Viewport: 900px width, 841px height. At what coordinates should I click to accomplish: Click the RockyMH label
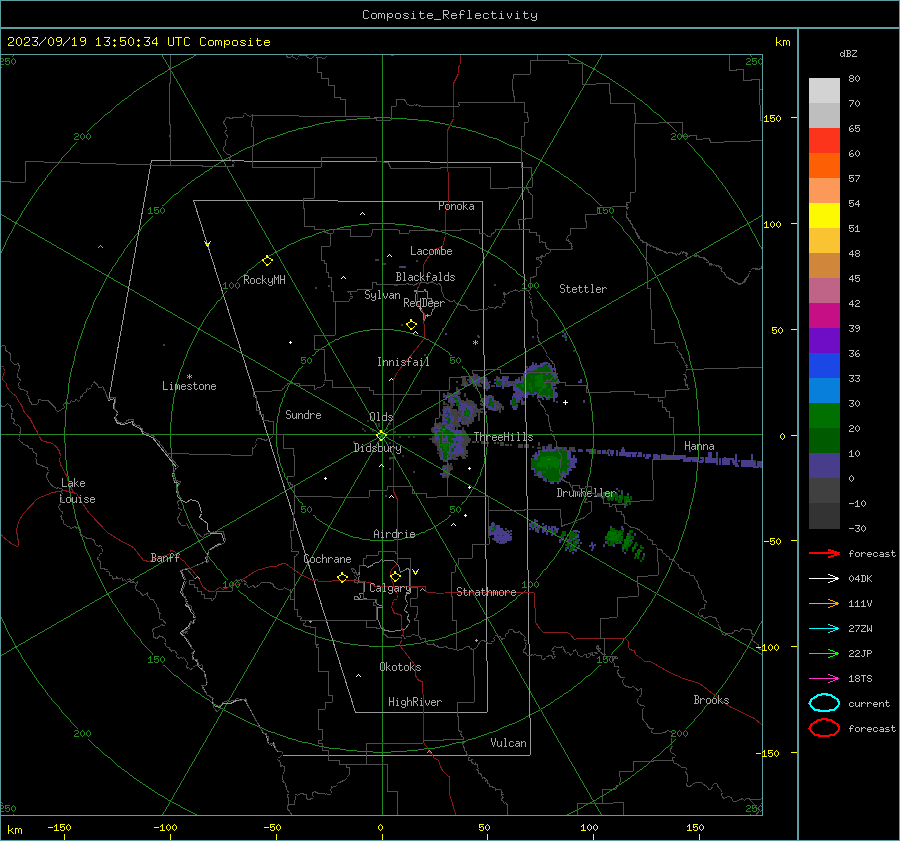tap(264, 280)
